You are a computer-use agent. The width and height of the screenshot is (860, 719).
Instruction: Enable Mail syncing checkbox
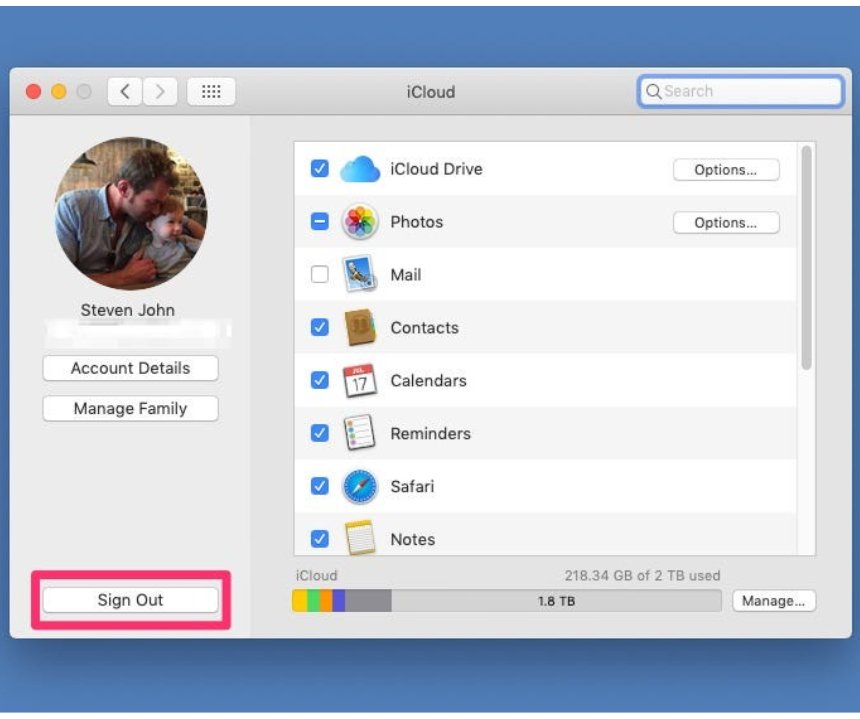coord(317,275)
